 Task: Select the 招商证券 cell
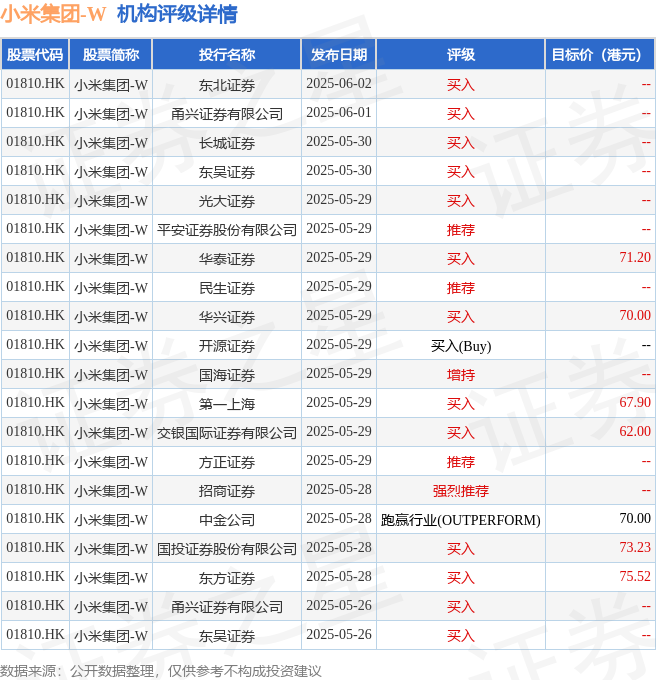227,491
